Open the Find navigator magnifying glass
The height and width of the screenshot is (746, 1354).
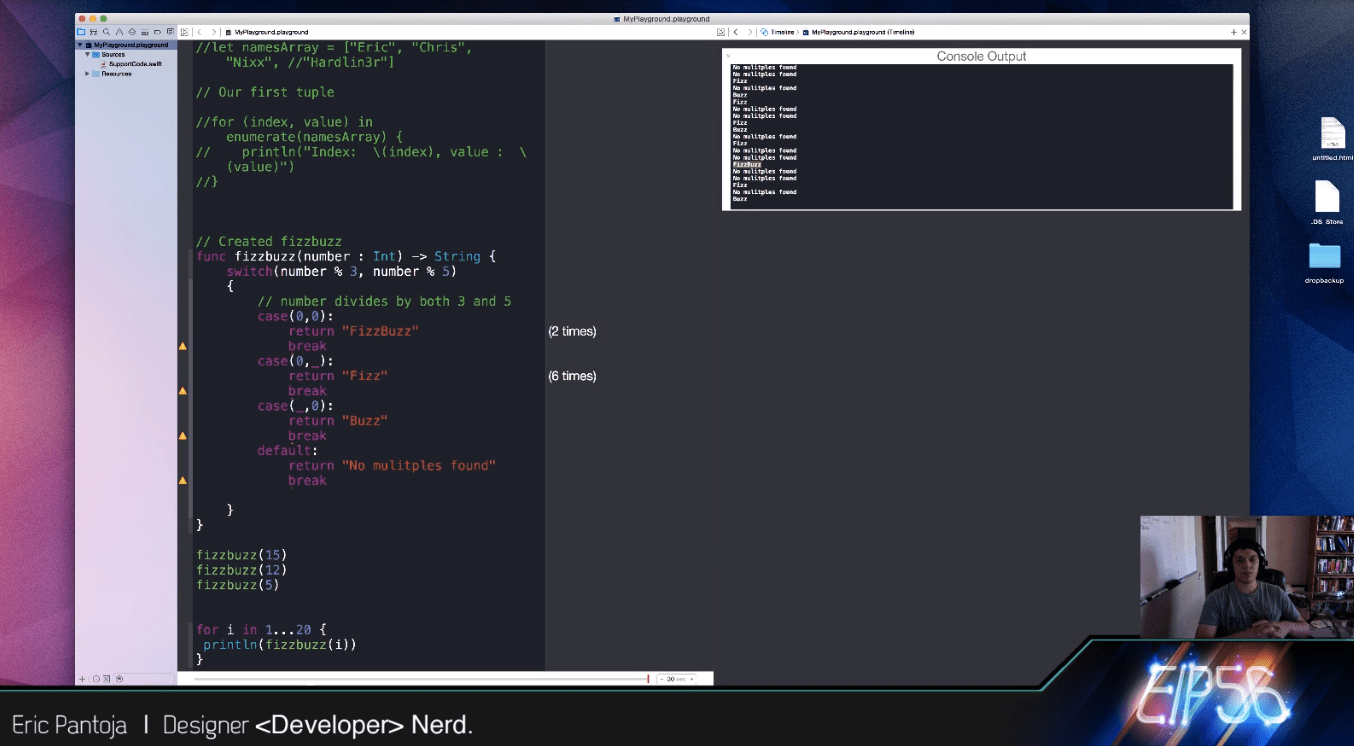[x=107, y=31]
